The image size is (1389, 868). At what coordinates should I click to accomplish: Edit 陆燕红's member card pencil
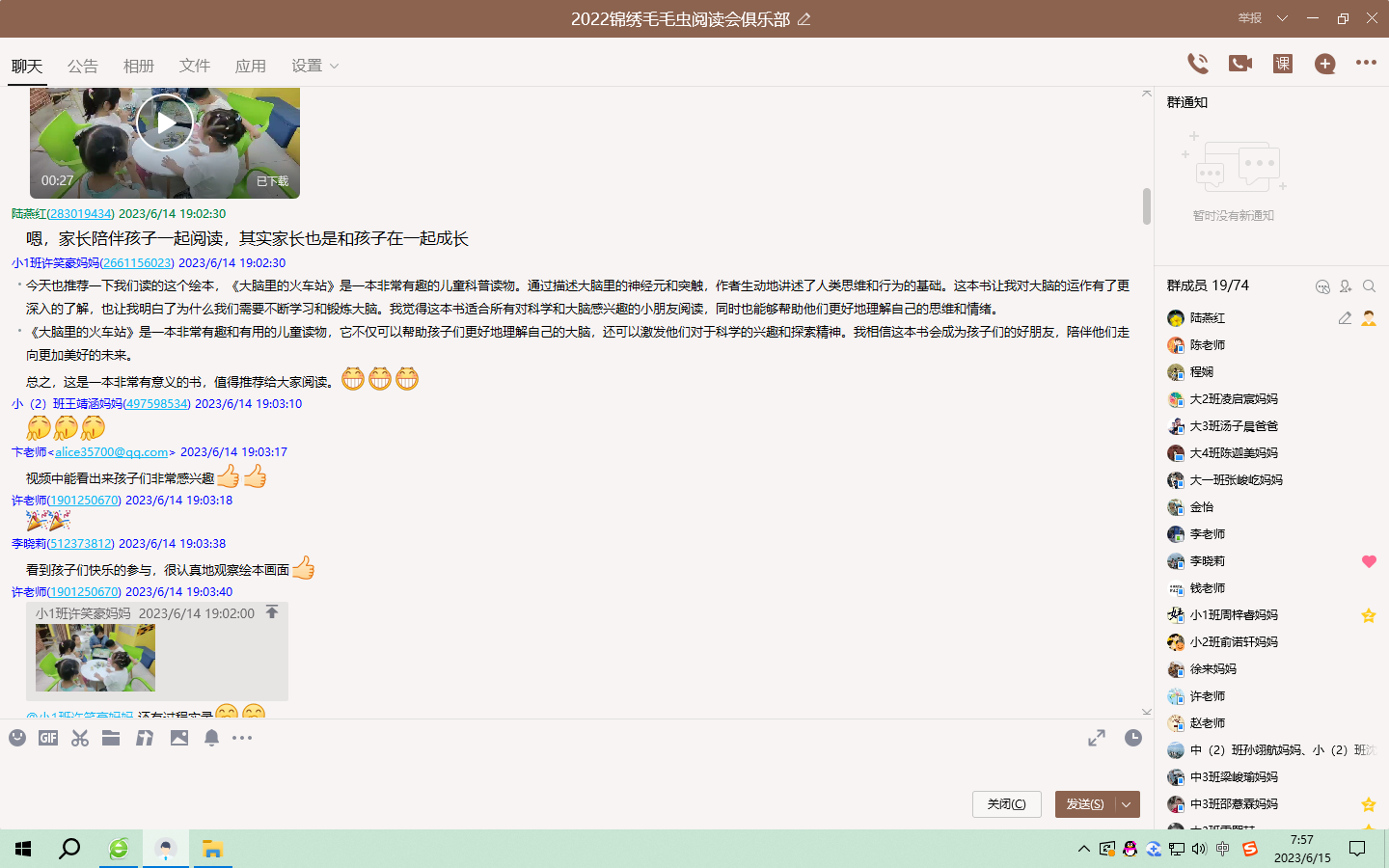[1345, 317]
